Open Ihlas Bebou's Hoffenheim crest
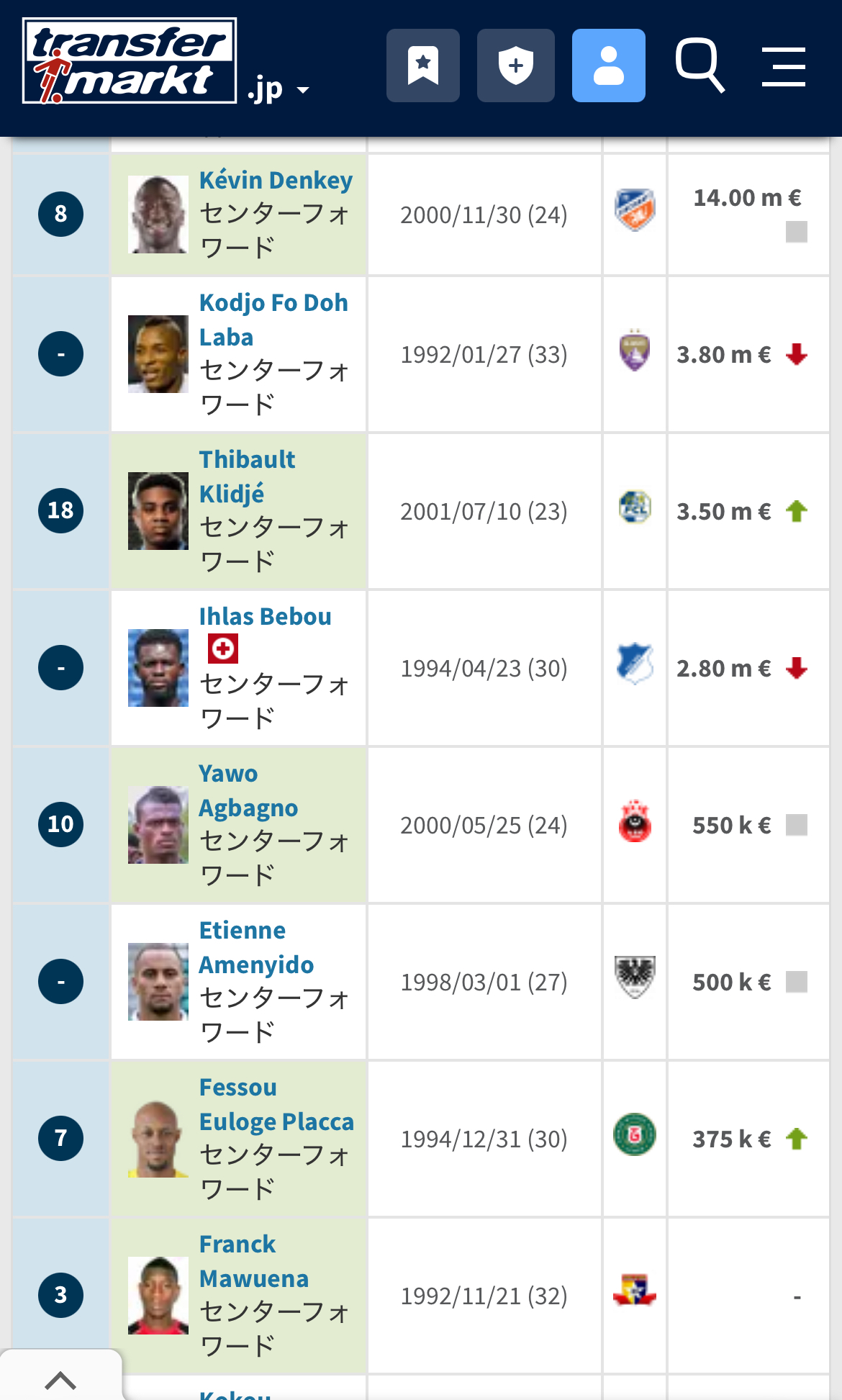Image resolution: width=842 pixels, height=1400 pixels. point(635,664)
